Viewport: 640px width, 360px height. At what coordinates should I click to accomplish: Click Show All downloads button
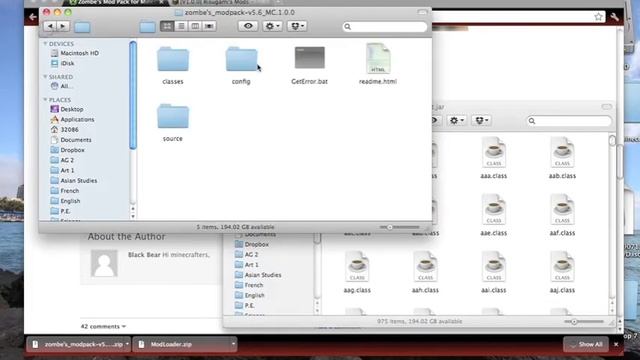(x=585, y=344)
